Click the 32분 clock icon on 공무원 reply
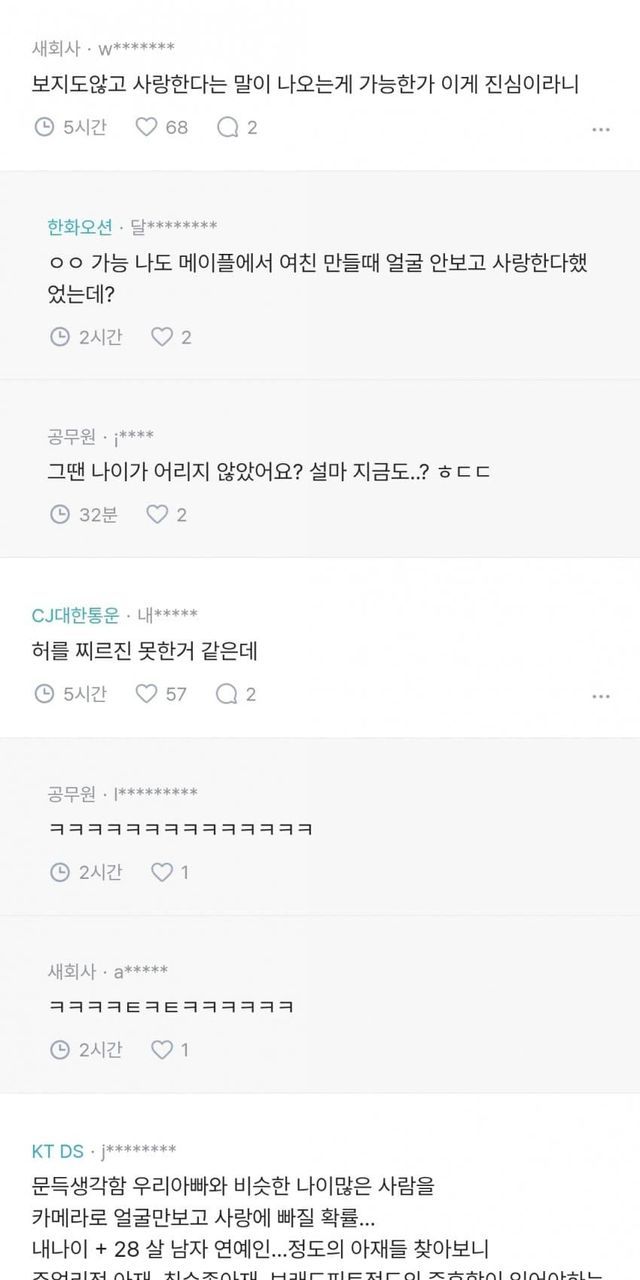Viewport: 640px width, 1280px height. coord(60,515)
